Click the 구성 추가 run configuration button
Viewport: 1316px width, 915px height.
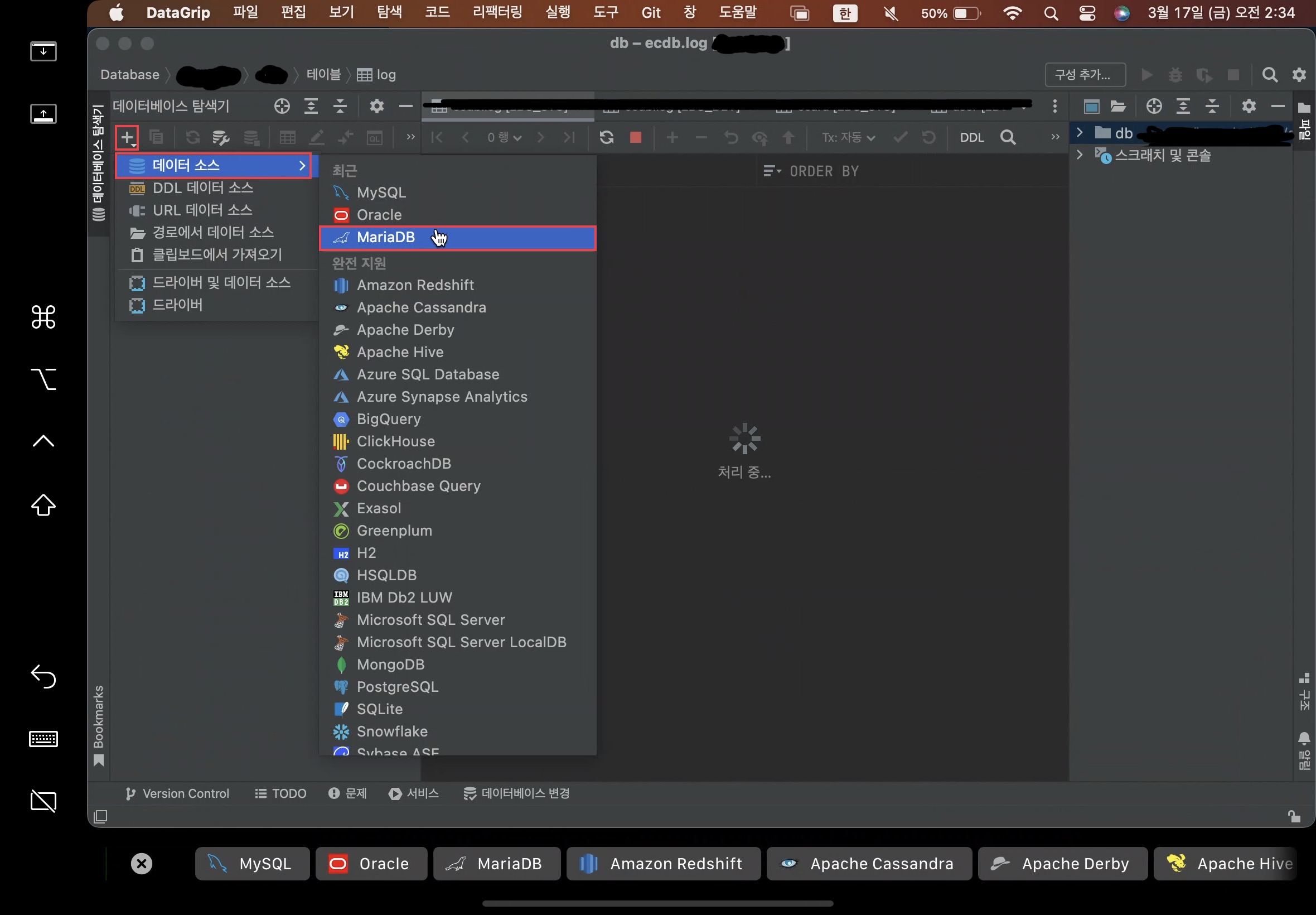pos(1085,75)
